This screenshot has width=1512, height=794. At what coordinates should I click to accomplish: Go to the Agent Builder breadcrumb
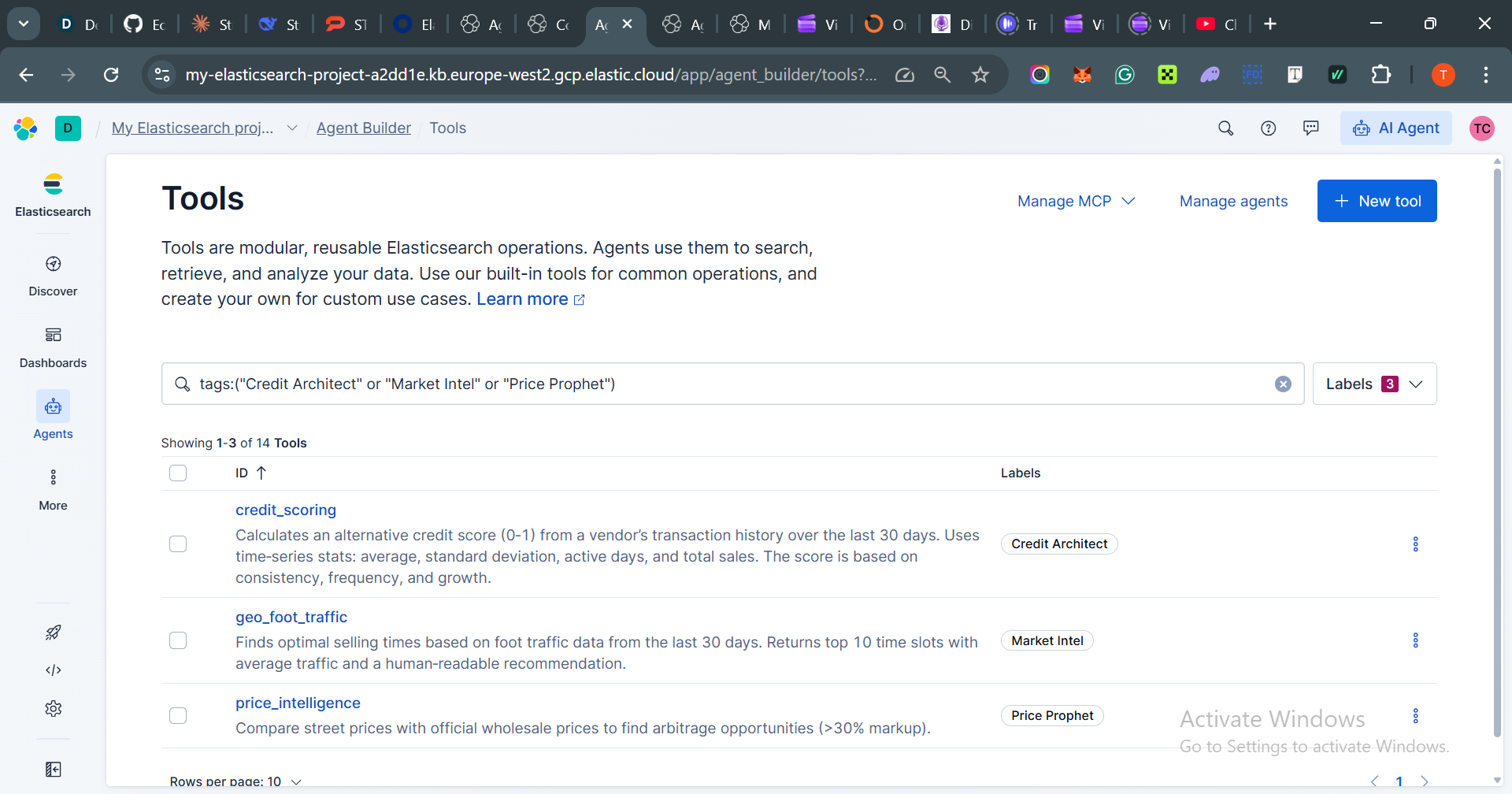pyautogui.click(x=364, y=128)
